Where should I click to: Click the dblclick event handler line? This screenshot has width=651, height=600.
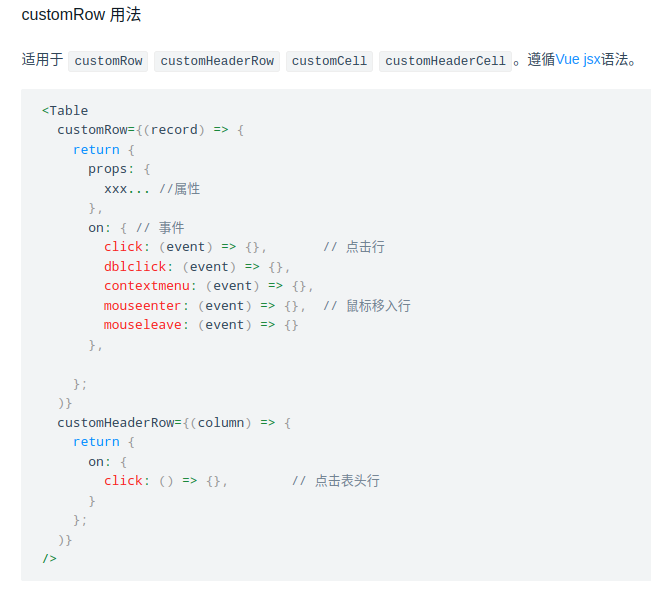tap(197, 266)
